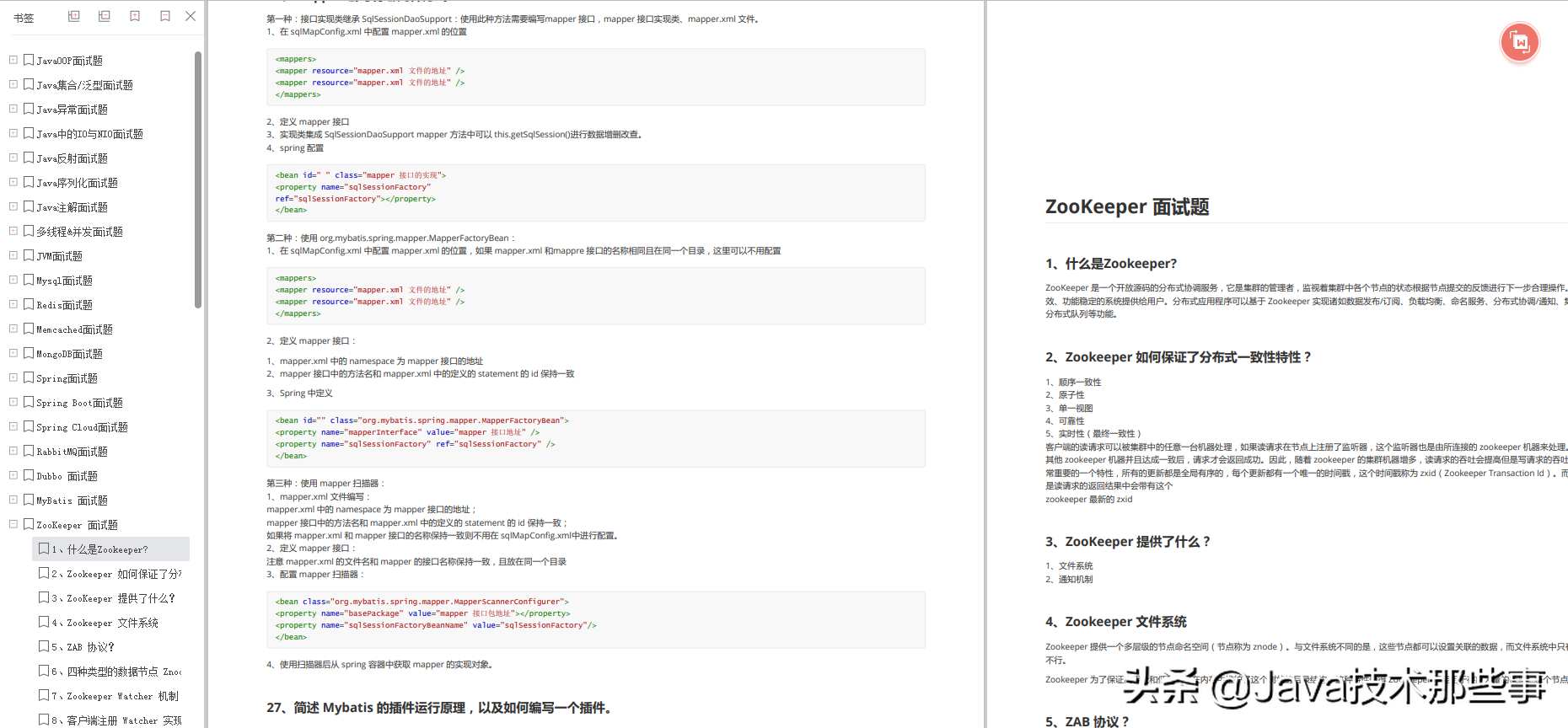Select the MyBatis 面试题 bookmark
The image size is (1568, 728).
tap(72, 500)
